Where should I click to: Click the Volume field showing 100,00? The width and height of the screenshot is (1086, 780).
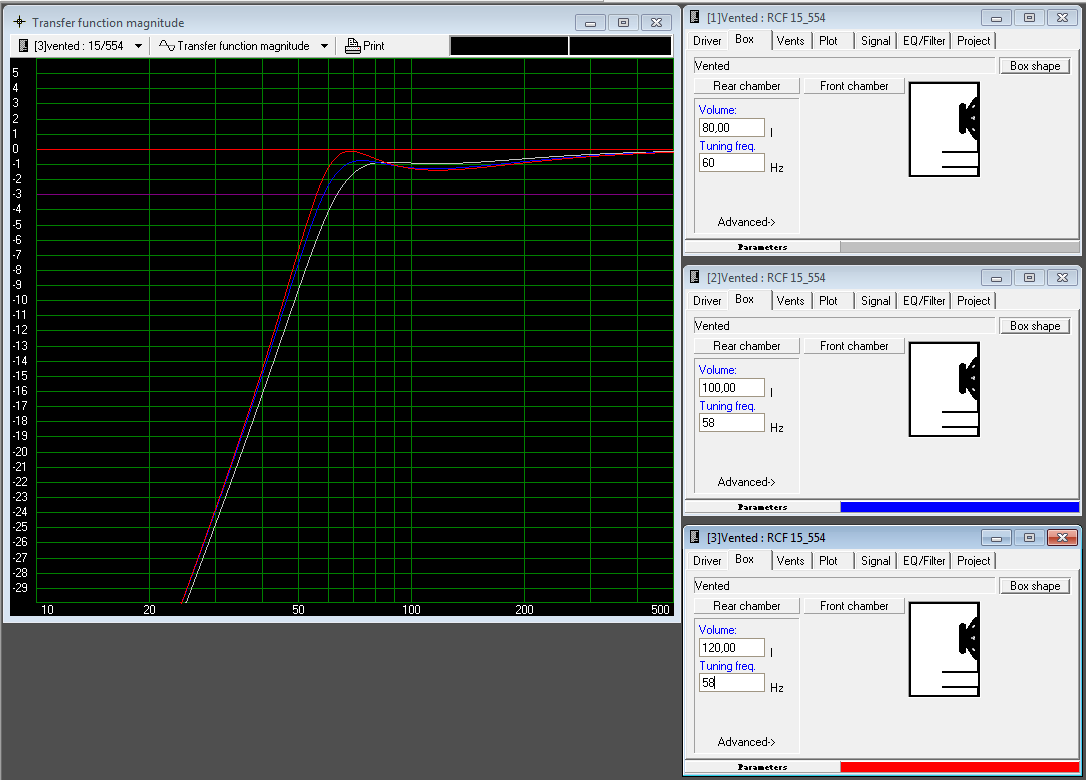coord(731,387)
